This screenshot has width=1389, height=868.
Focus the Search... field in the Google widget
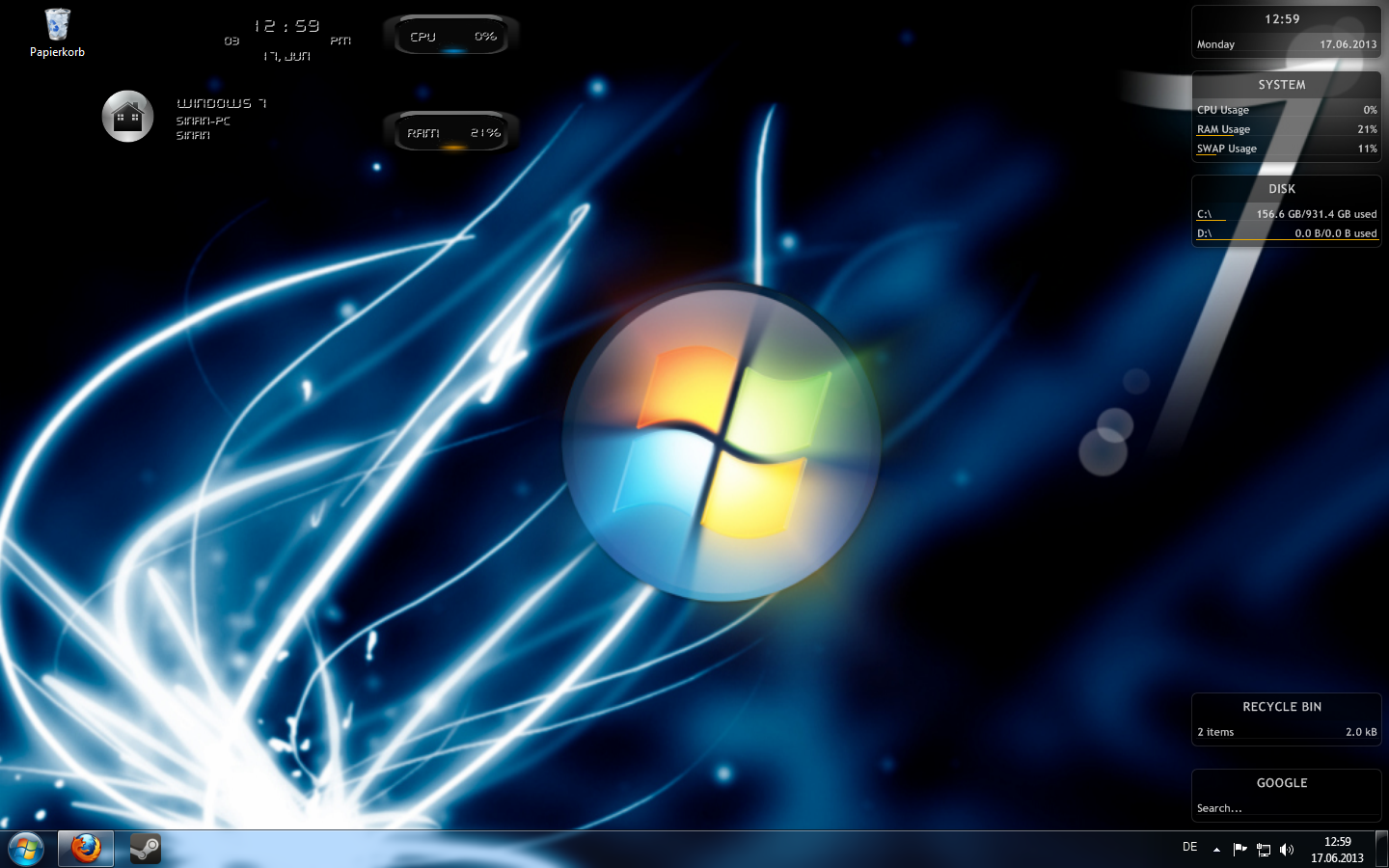coord(1286,808)
